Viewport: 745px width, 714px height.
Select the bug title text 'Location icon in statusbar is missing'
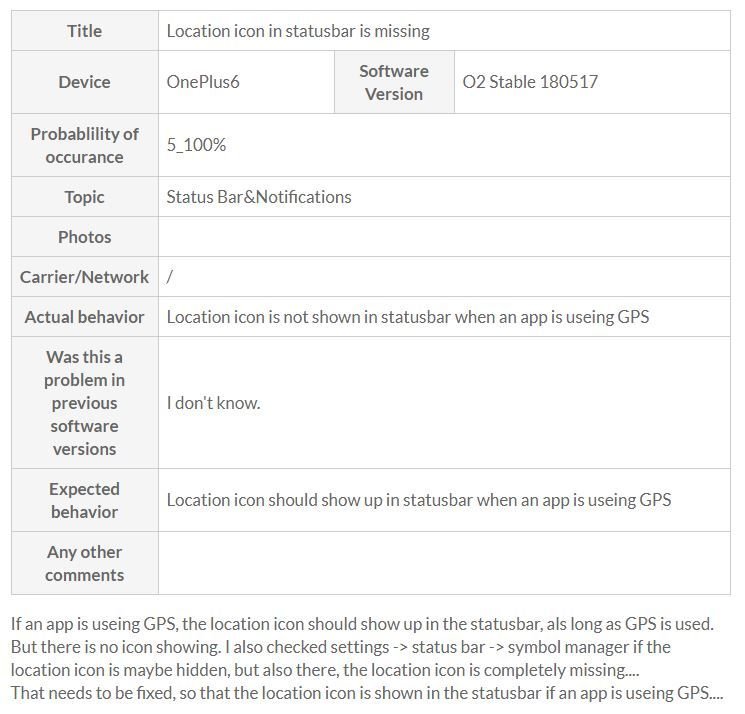(298, 31)
